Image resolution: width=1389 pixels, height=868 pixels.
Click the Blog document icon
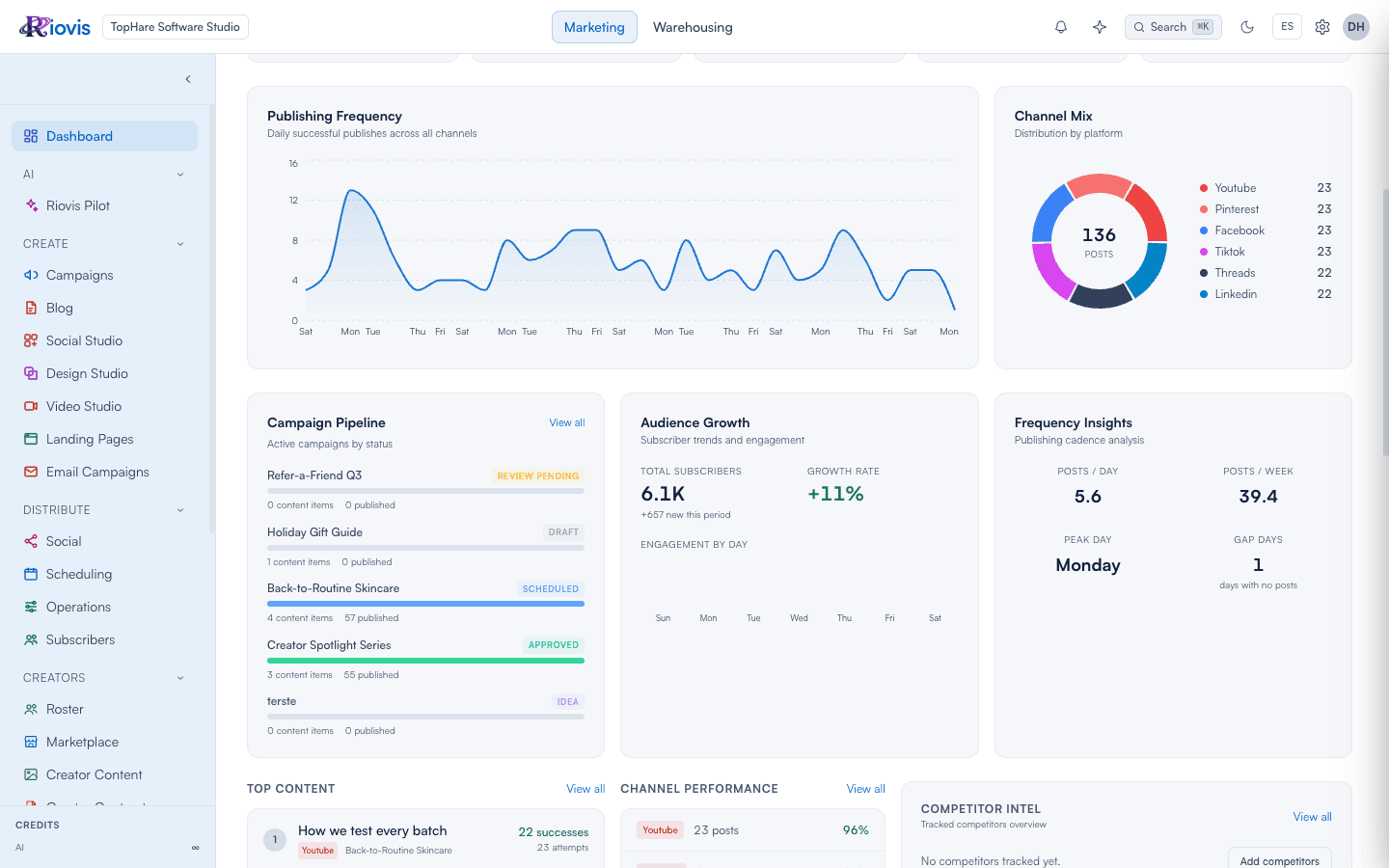tap(31, 308)
